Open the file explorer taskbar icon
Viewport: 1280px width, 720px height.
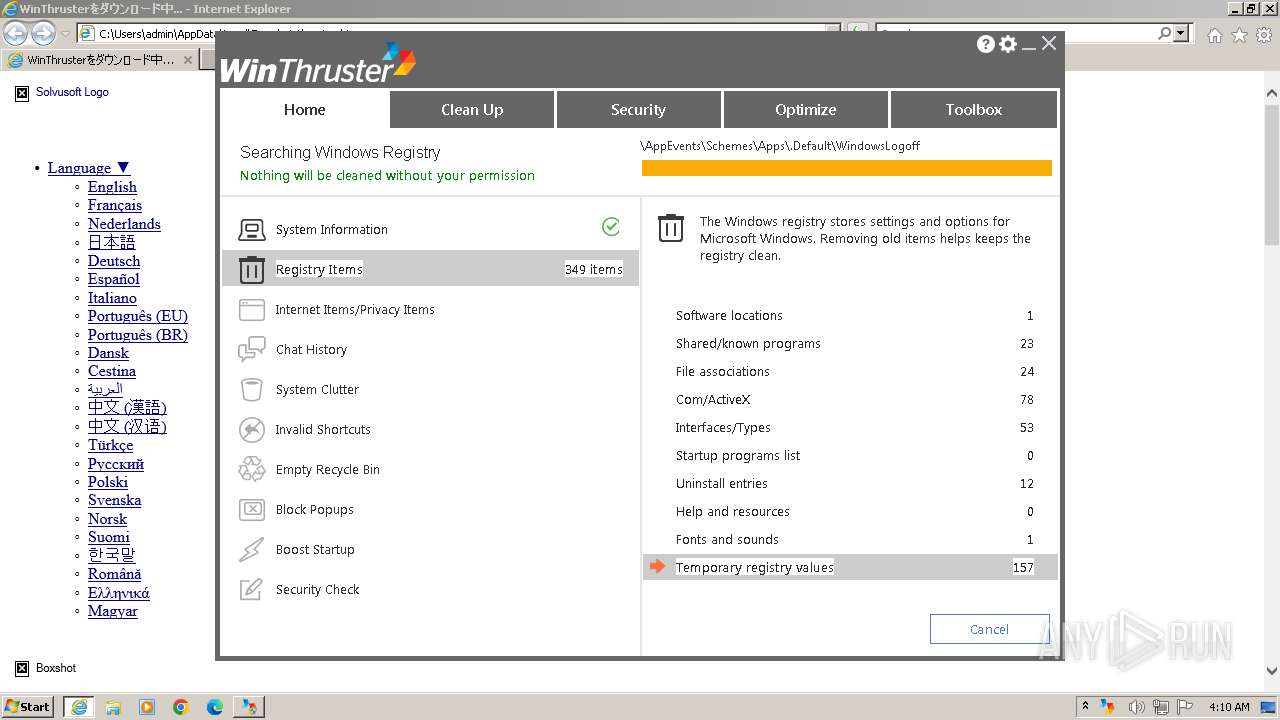(x=113, y=707)
